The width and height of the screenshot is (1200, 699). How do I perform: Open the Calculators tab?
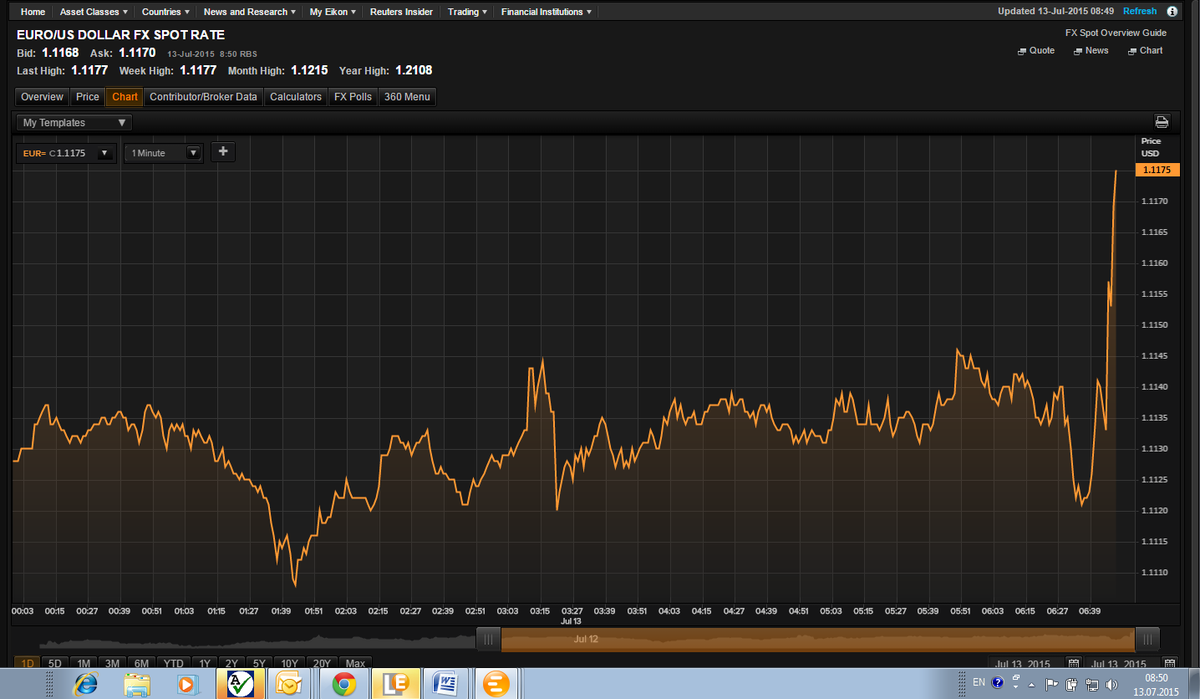296,97
